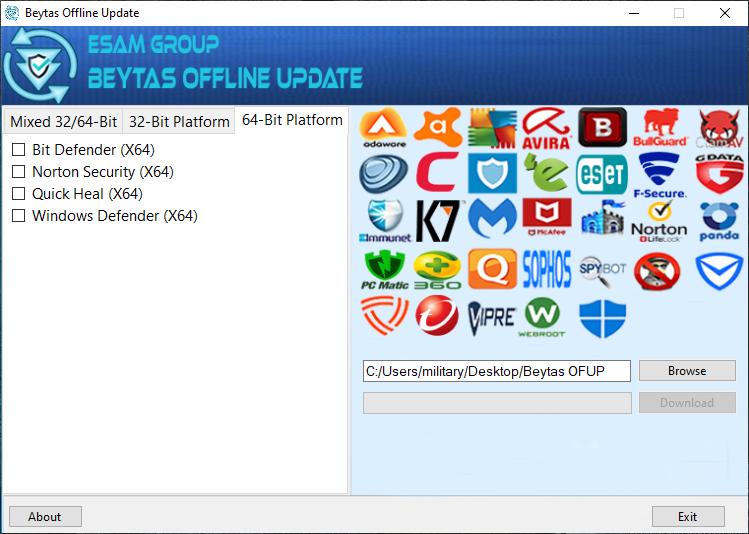Click the VIPRE logo
This screenshot has height=534, width=749.
pos(492,318)
